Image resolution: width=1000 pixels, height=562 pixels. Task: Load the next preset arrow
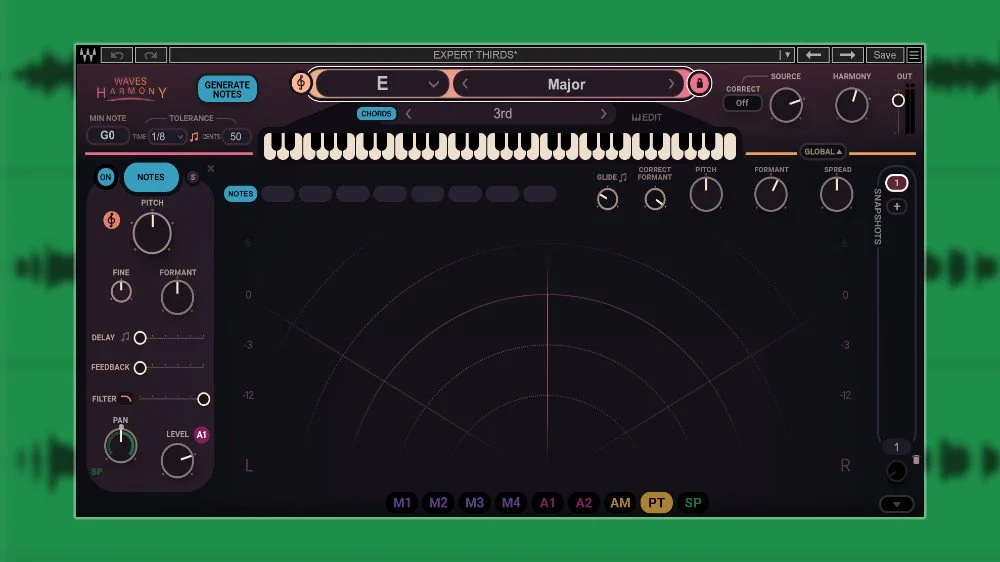pos(847,55)
